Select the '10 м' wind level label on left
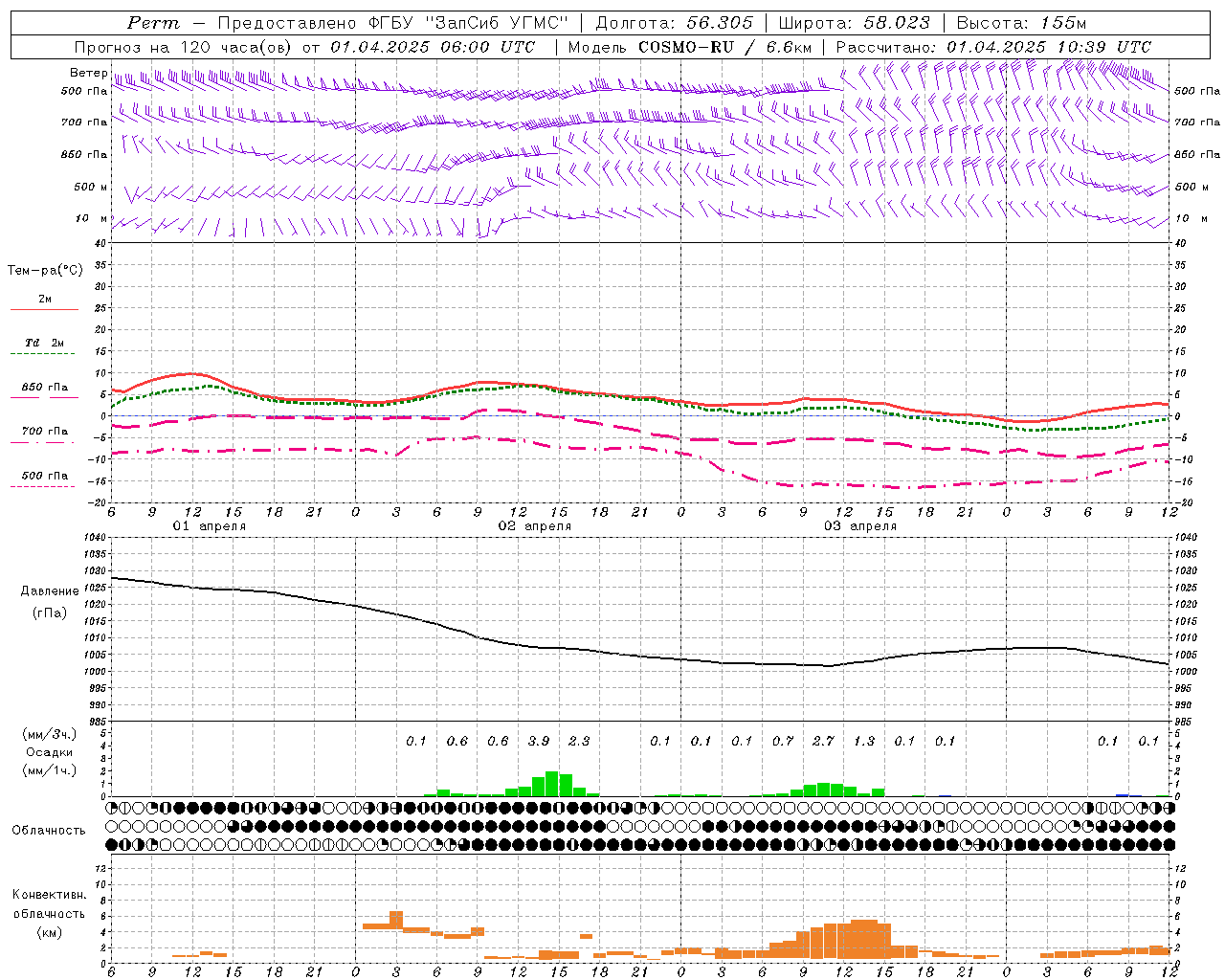Viewport: 1225px width, 980px height. 92,218
